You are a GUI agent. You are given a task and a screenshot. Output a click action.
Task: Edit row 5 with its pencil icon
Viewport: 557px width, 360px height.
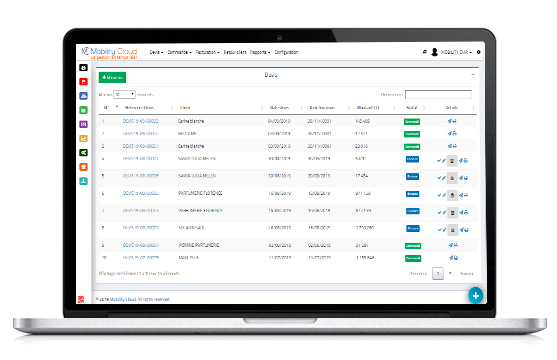coord(444,178)
